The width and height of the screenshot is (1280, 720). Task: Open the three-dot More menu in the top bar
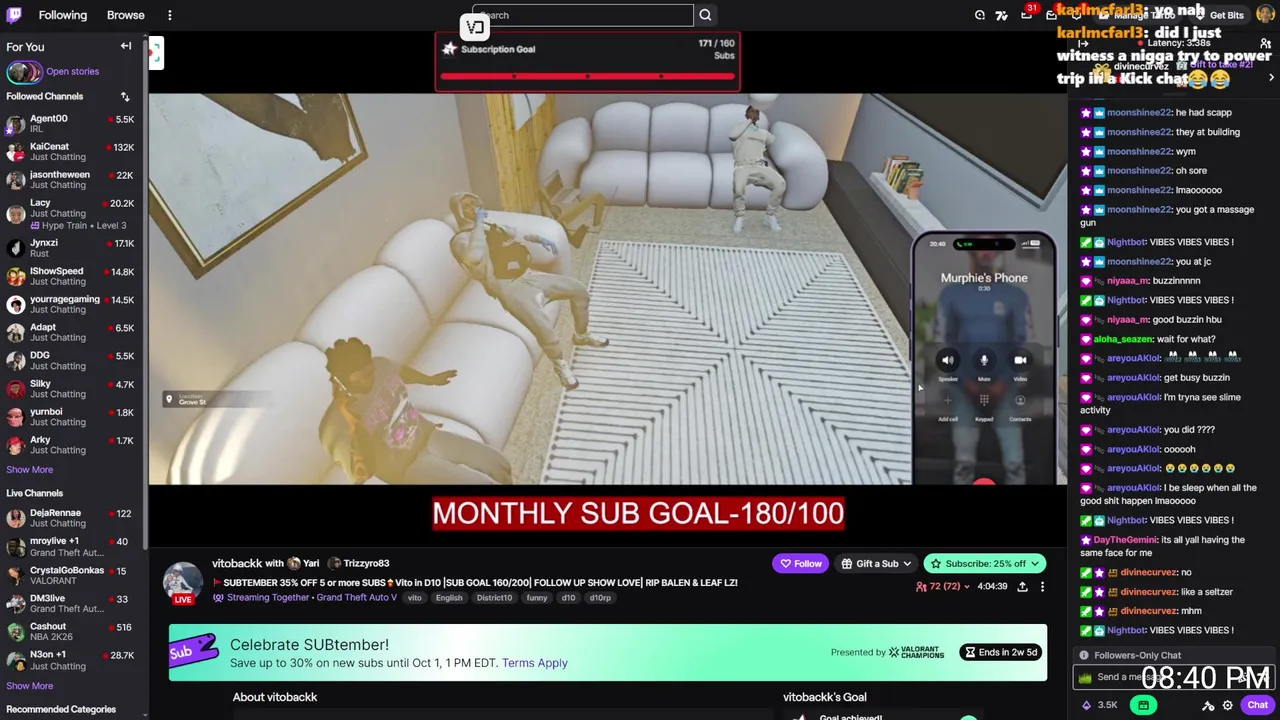(x=169, y=15)
